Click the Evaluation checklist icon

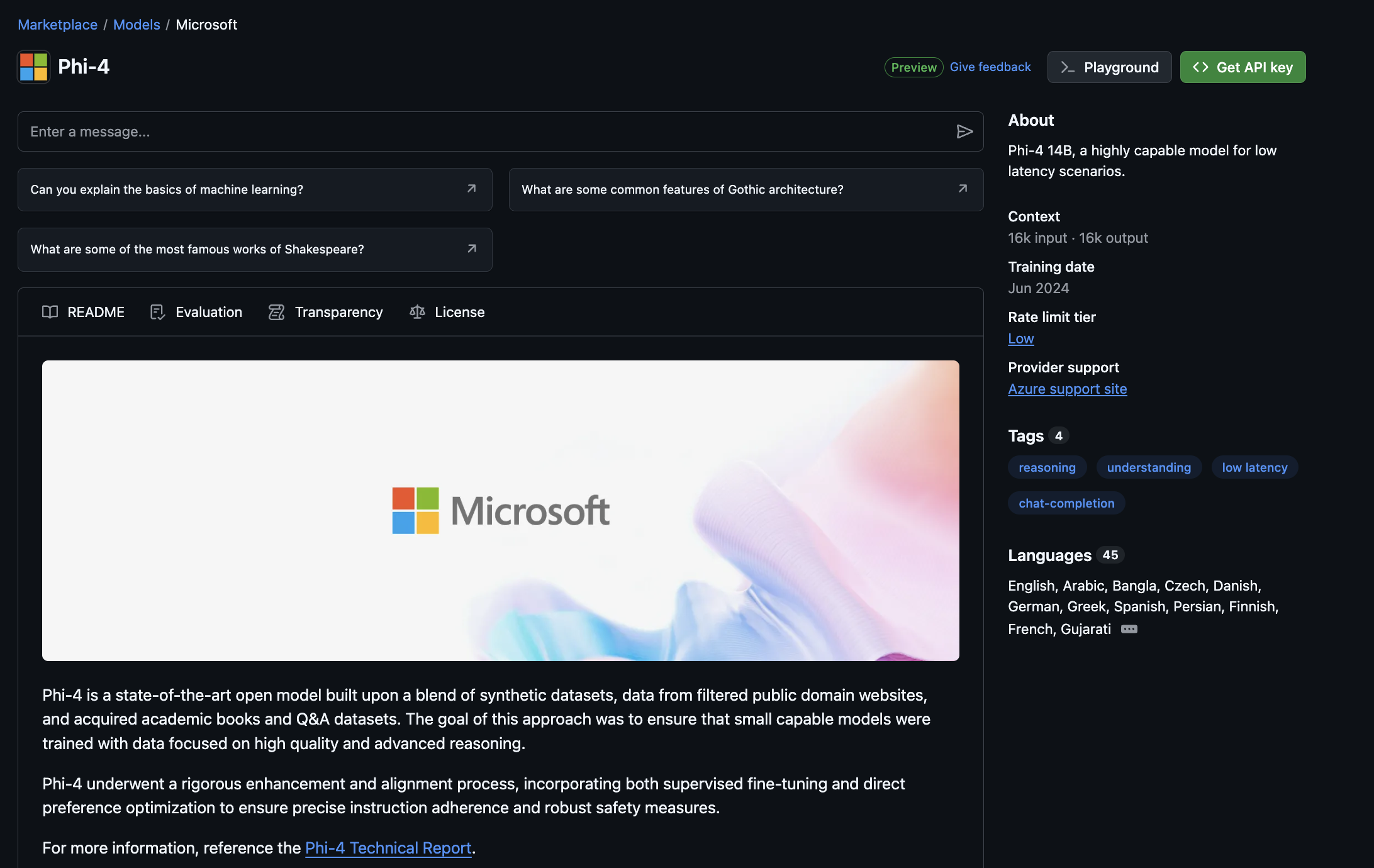click(157, 312)
